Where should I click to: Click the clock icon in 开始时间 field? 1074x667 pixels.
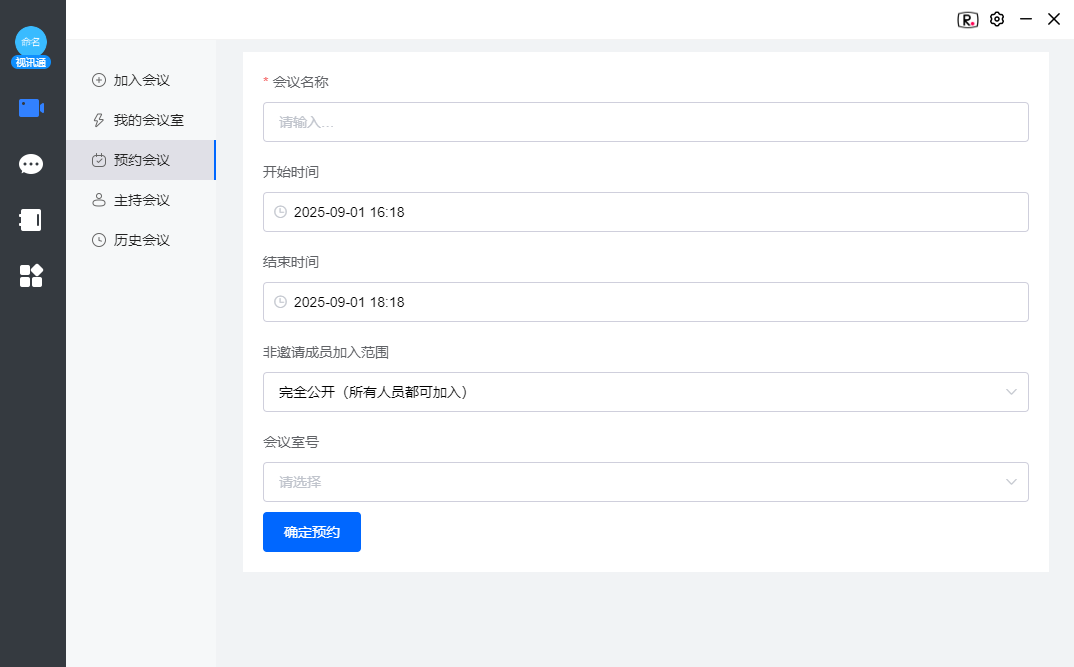coord(280,212)
